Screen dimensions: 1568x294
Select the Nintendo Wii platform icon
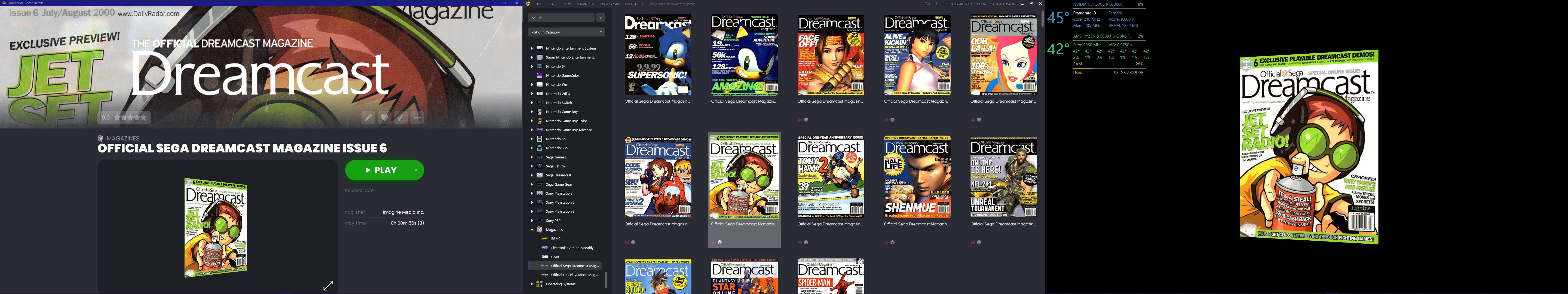pyautogui.click(x=539, y=85)
